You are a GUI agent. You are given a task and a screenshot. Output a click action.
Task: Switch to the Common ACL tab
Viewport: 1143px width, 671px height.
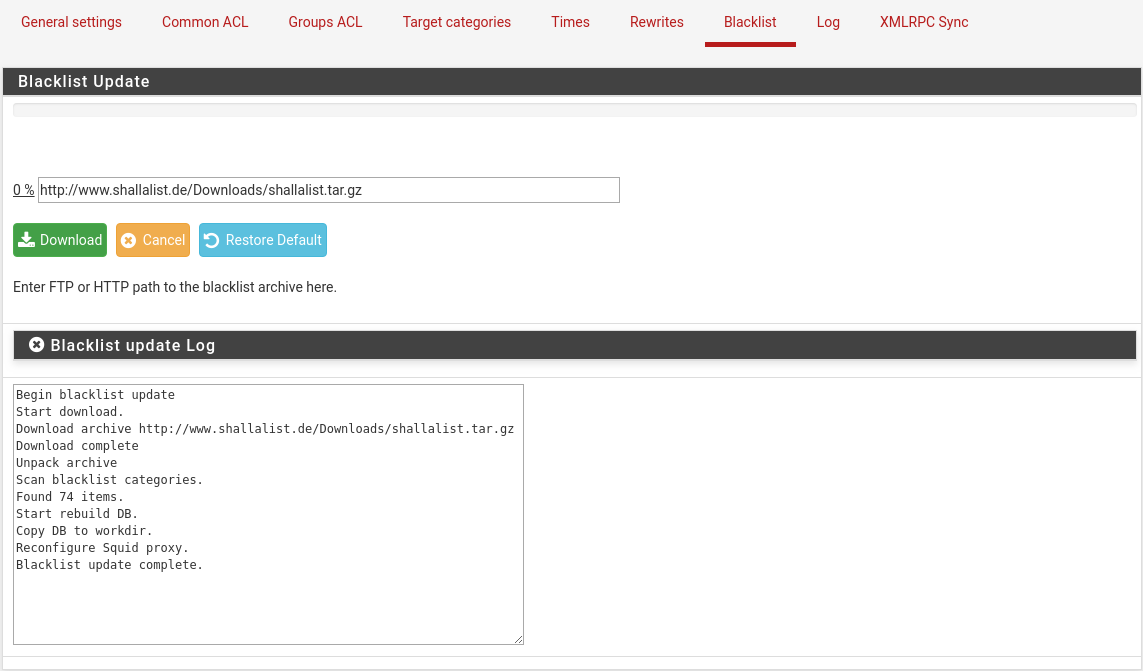tap(205, 22)
